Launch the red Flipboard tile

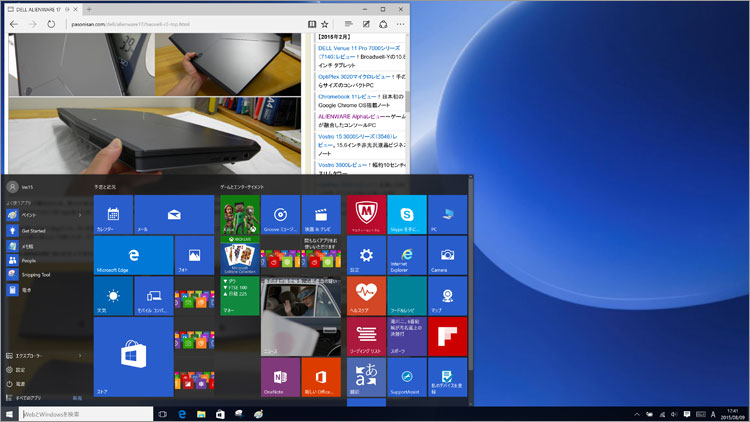tap(447, 336)
